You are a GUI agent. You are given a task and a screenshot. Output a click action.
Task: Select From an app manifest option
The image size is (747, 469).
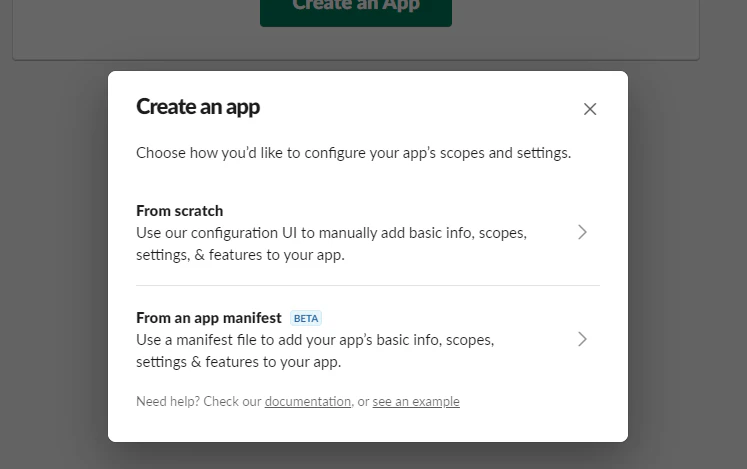(x=367, y=339)
